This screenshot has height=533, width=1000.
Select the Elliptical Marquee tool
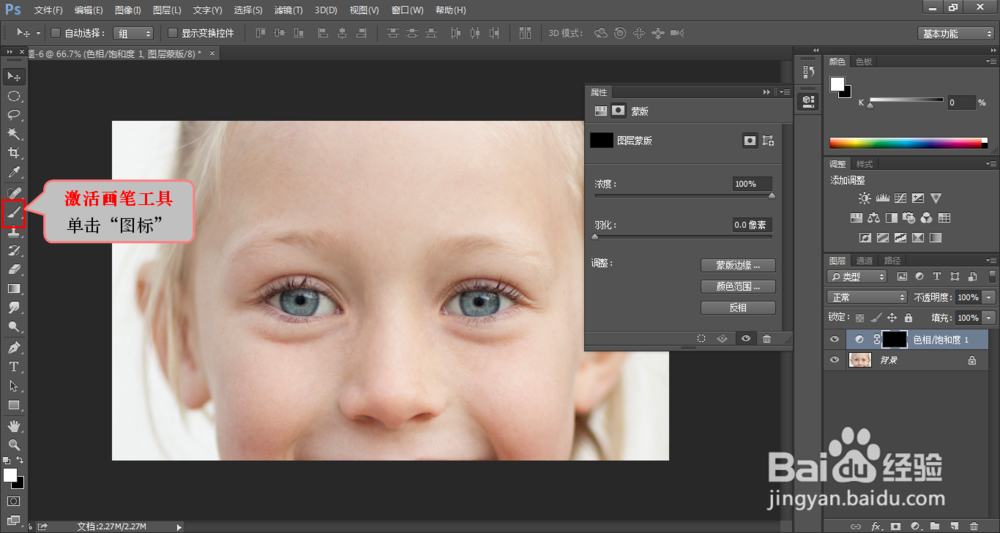pyautogui.click(x=13, y=96)
